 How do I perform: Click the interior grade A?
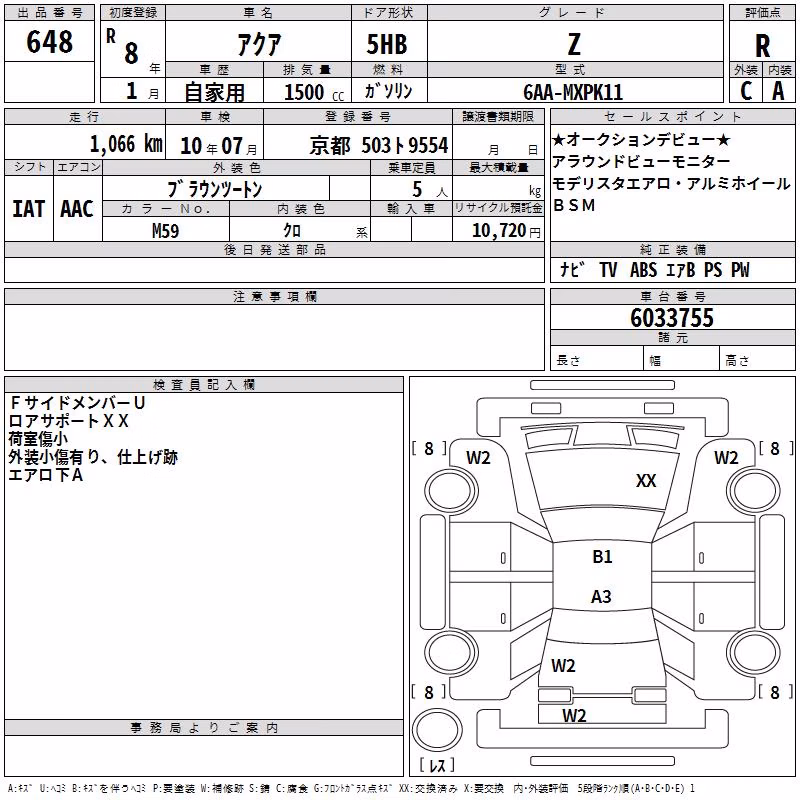778,91
